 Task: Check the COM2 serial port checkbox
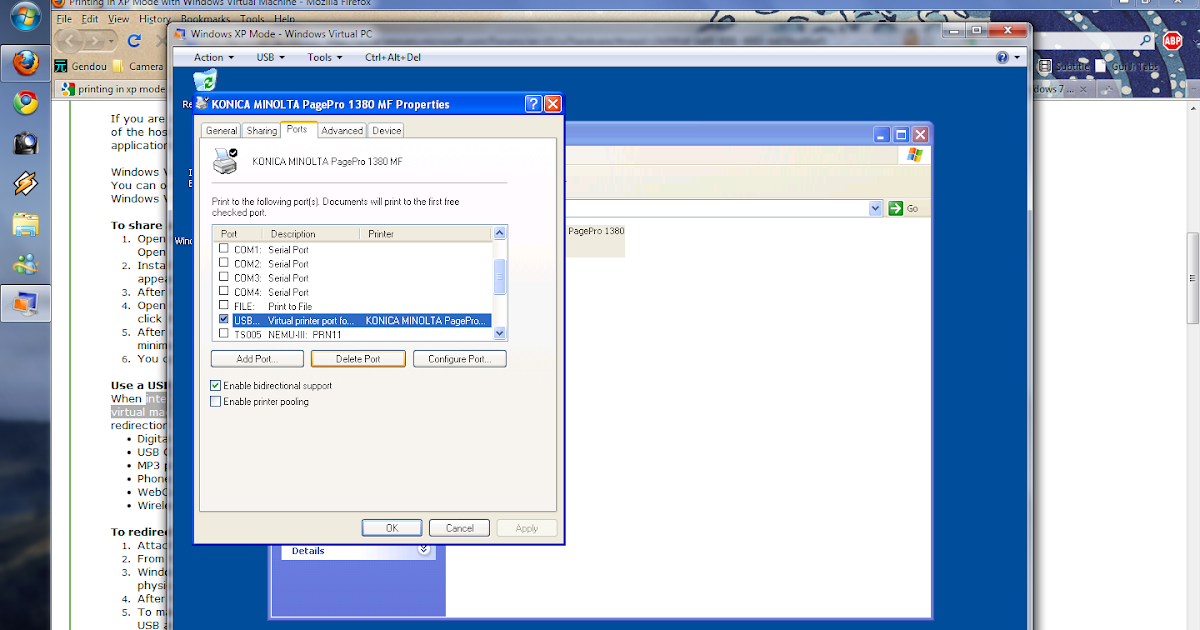point(224,263)
